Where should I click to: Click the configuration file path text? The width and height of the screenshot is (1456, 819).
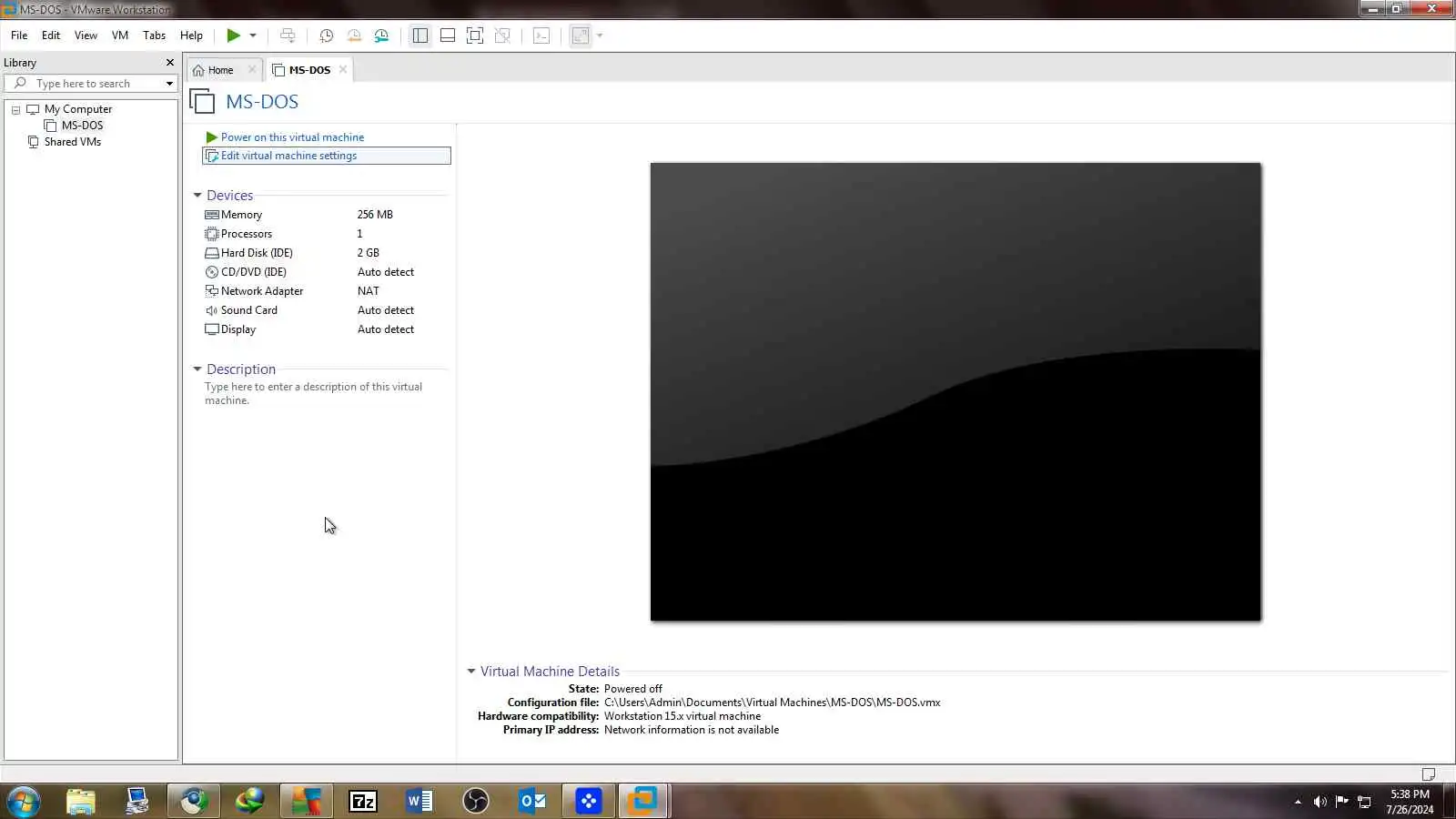773,703
